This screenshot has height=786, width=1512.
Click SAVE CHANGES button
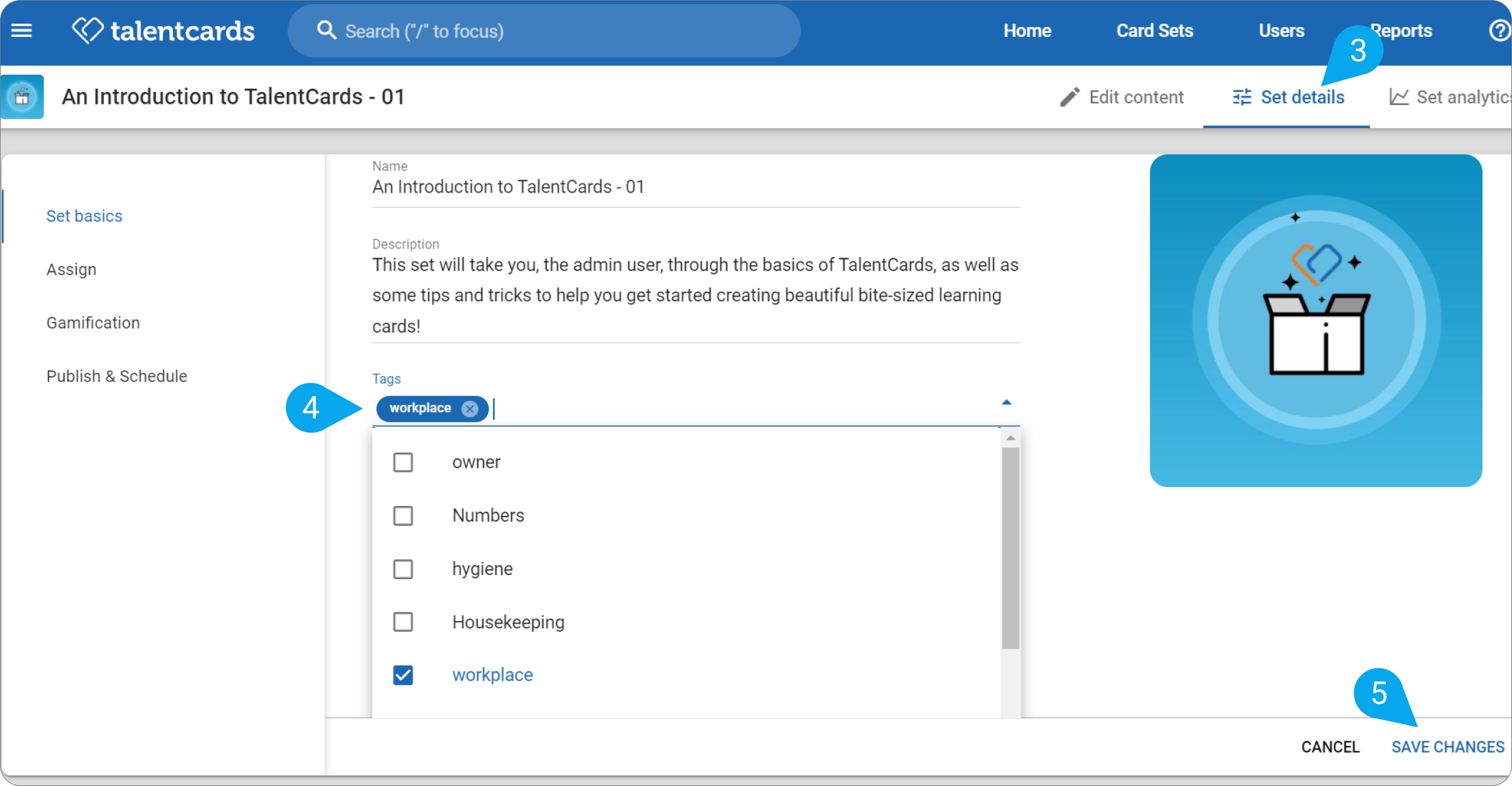pyautogui.click(x=1448, y=747)
